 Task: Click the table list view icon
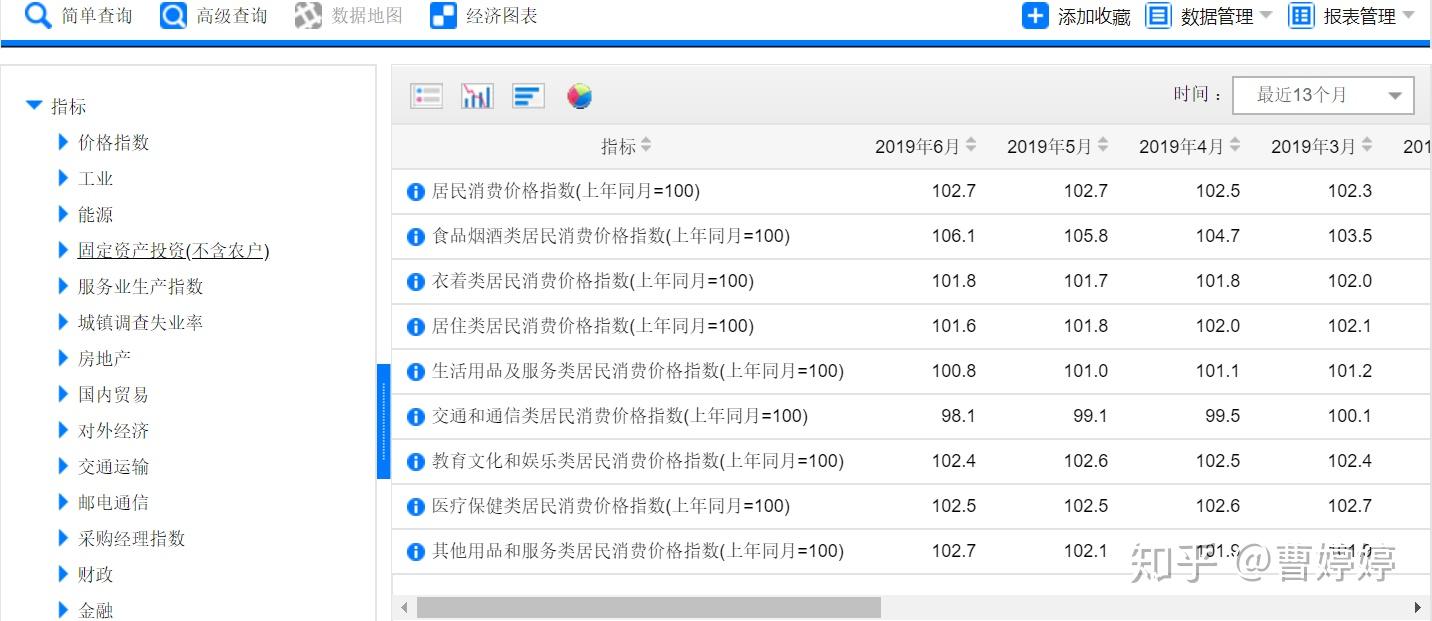tap(426, 96)
